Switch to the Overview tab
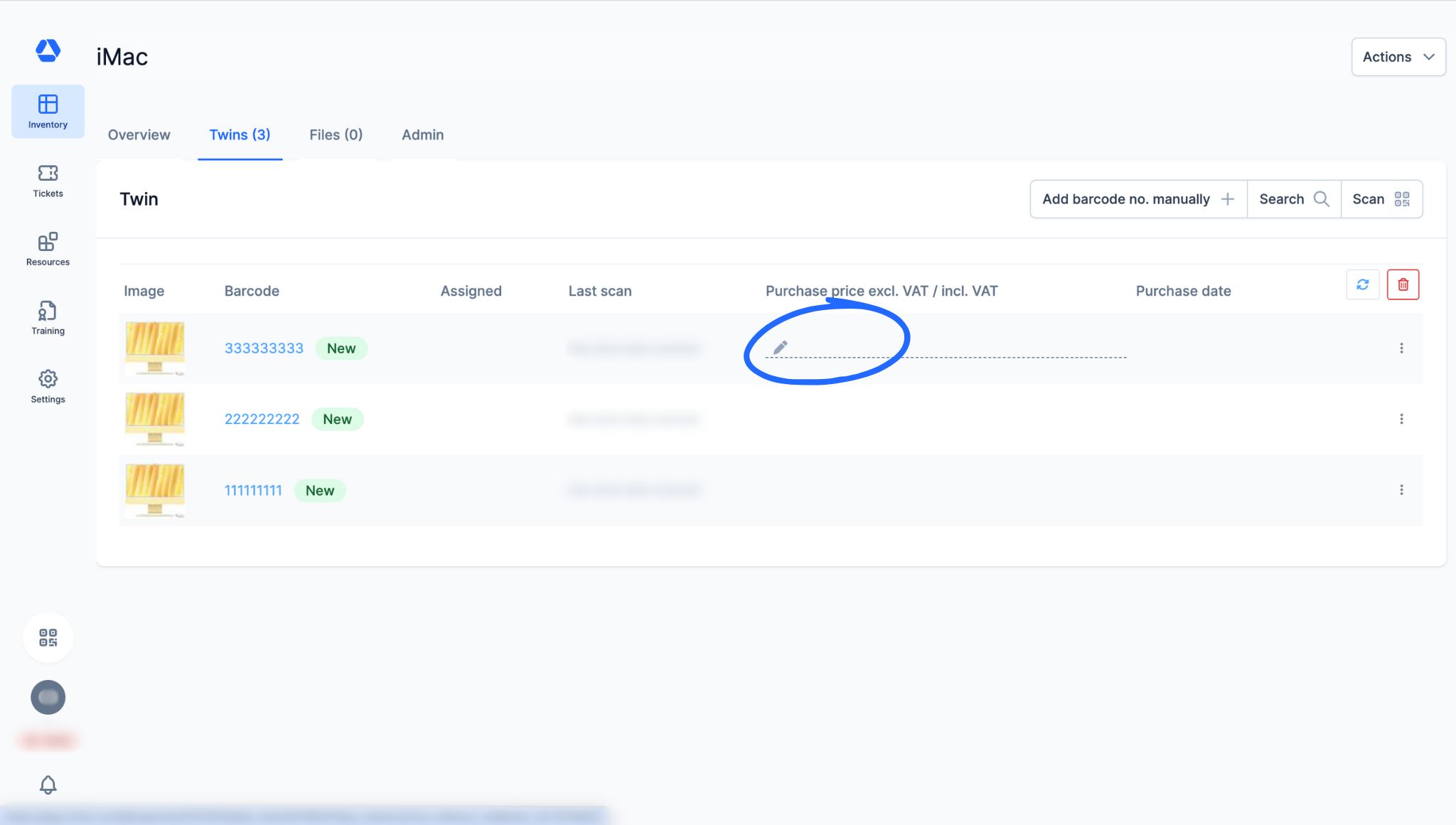This screenshot has height=825, width=1456. tap(139, 134)
